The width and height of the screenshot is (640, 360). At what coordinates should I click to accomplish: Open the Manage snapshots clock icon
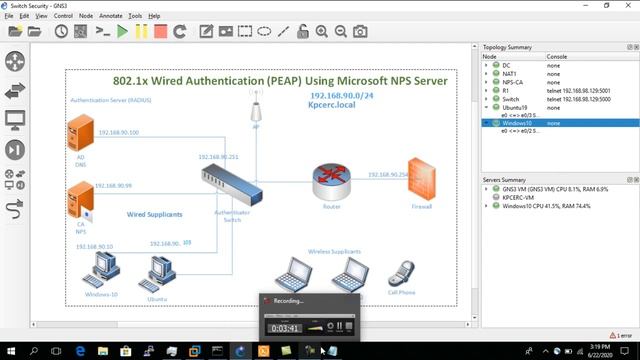pyautogui.click(x=61, y=31)
